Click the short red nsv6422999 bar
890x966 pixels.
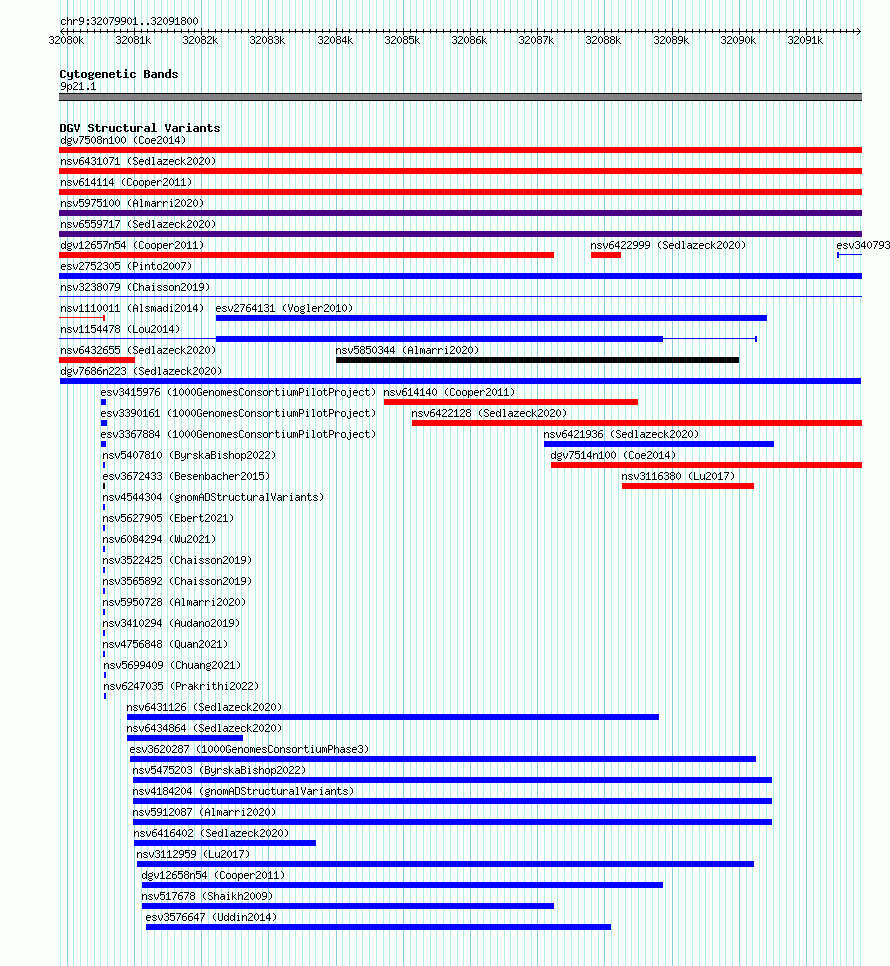[x=606, y=255]
